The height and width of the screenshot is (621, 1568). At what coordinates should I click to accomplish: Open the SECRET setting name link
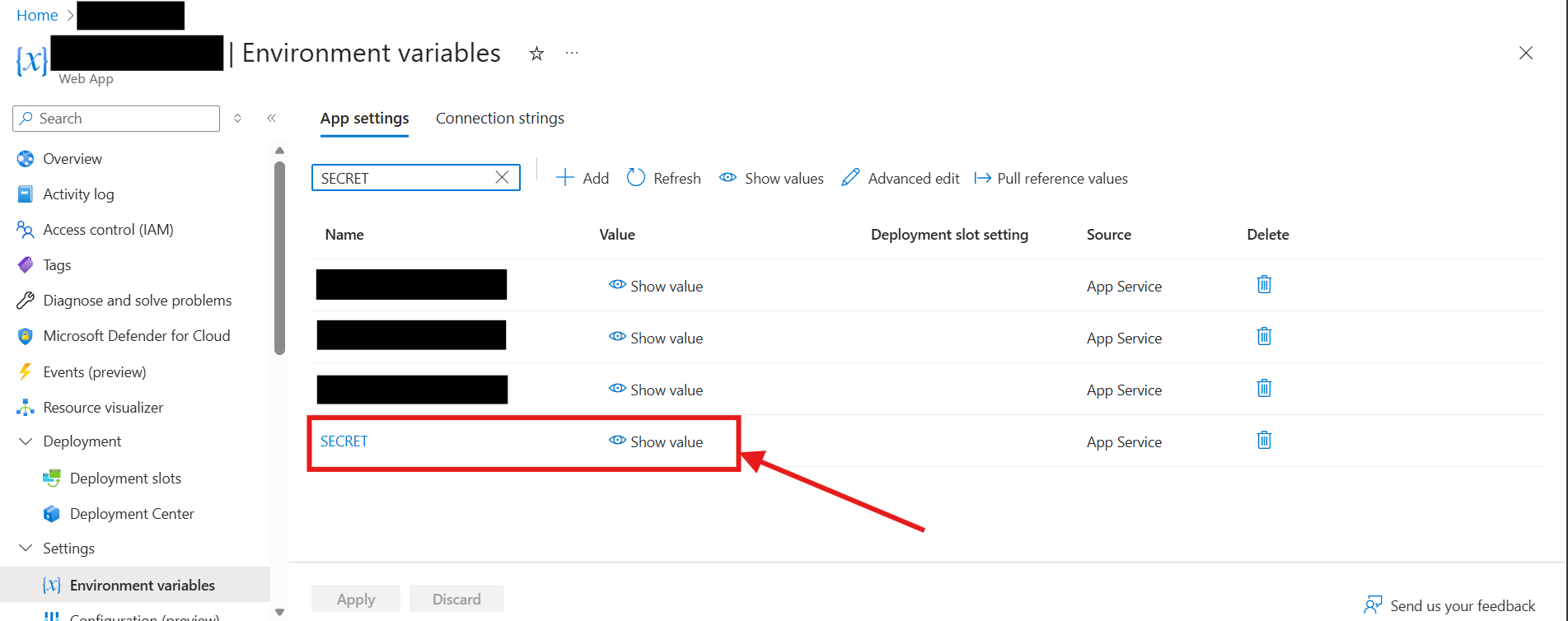click(344, 441)
